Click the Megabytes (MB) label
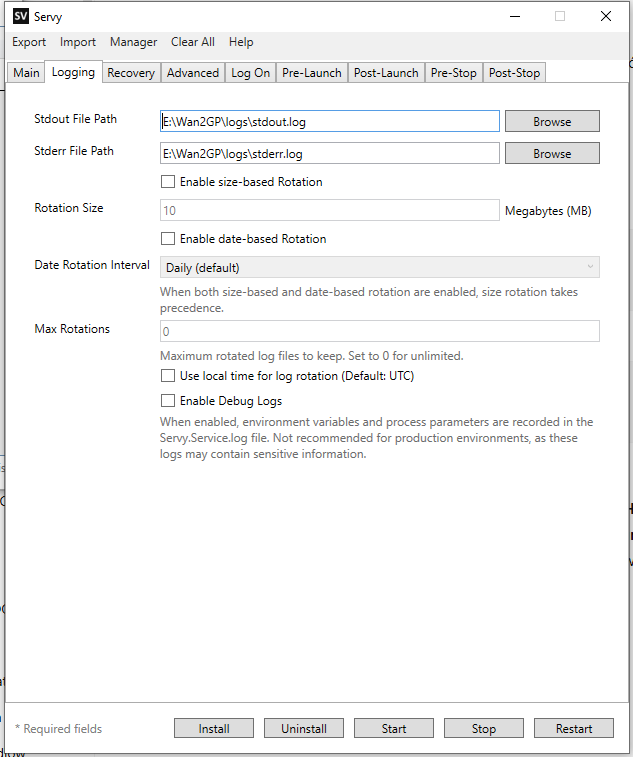This screenshot has height=757, width=633. point(548,211)
